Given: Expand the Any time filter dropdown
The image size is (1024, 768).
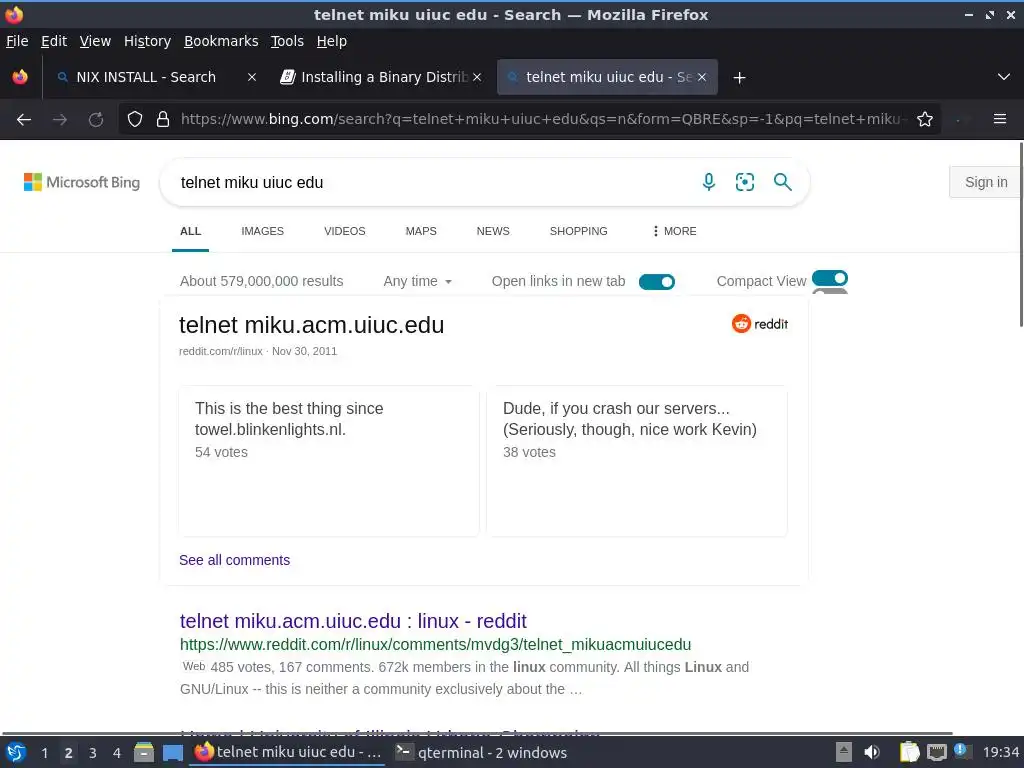Looking at the screenshot, I should pyautogui.click(x=418, y=281).
